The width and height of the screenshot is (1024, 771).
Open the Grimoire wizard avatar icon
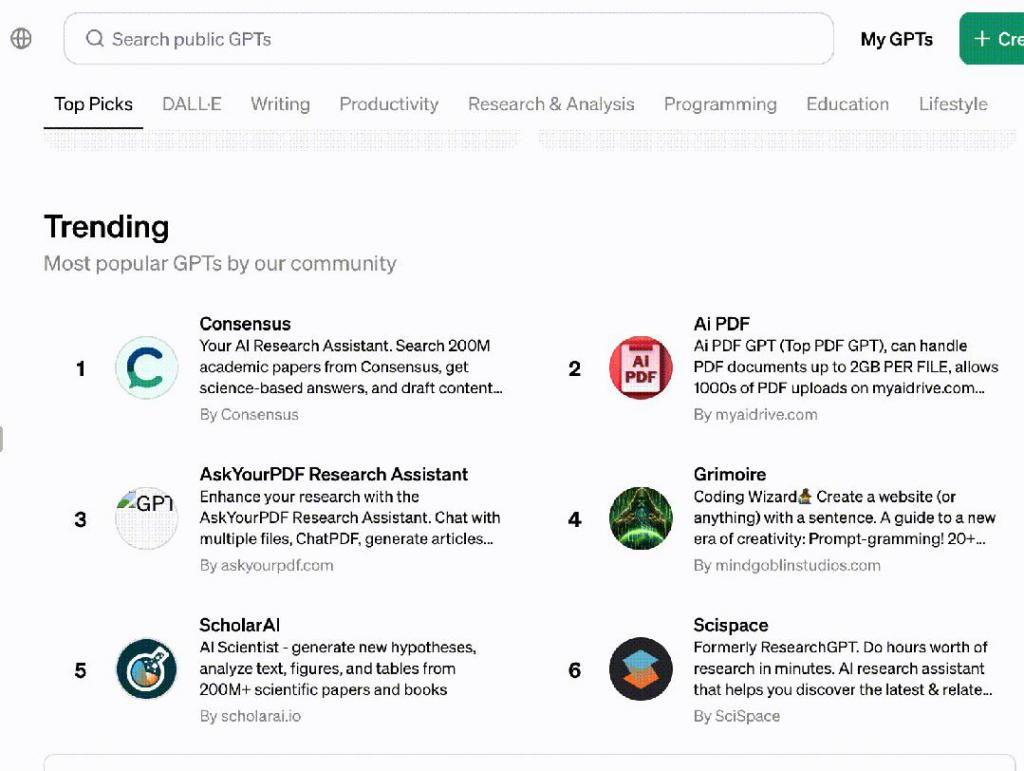(641, 518)
